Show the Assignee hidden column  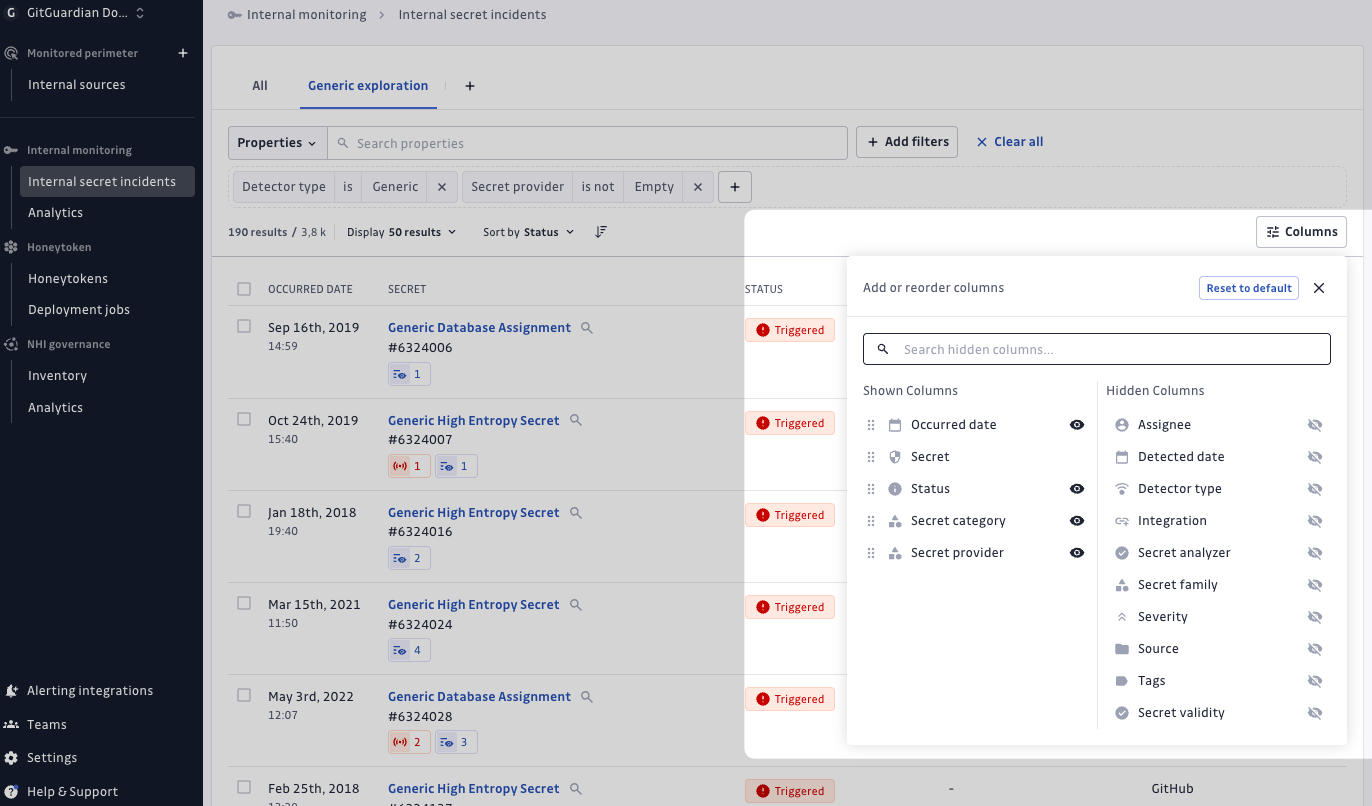pos(1315,425)
